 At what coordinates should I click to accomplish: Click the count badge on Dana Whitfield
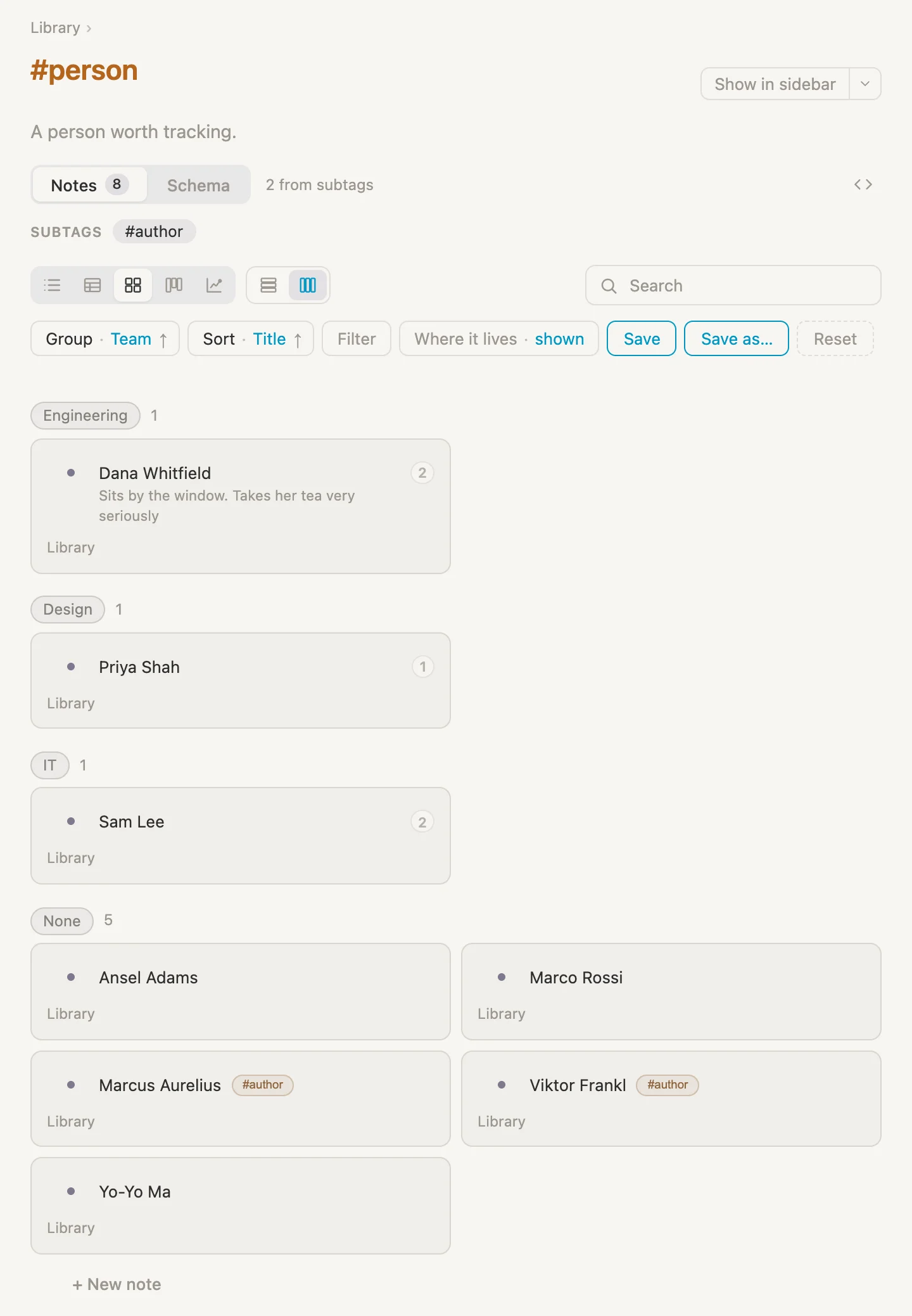point(422,473)
